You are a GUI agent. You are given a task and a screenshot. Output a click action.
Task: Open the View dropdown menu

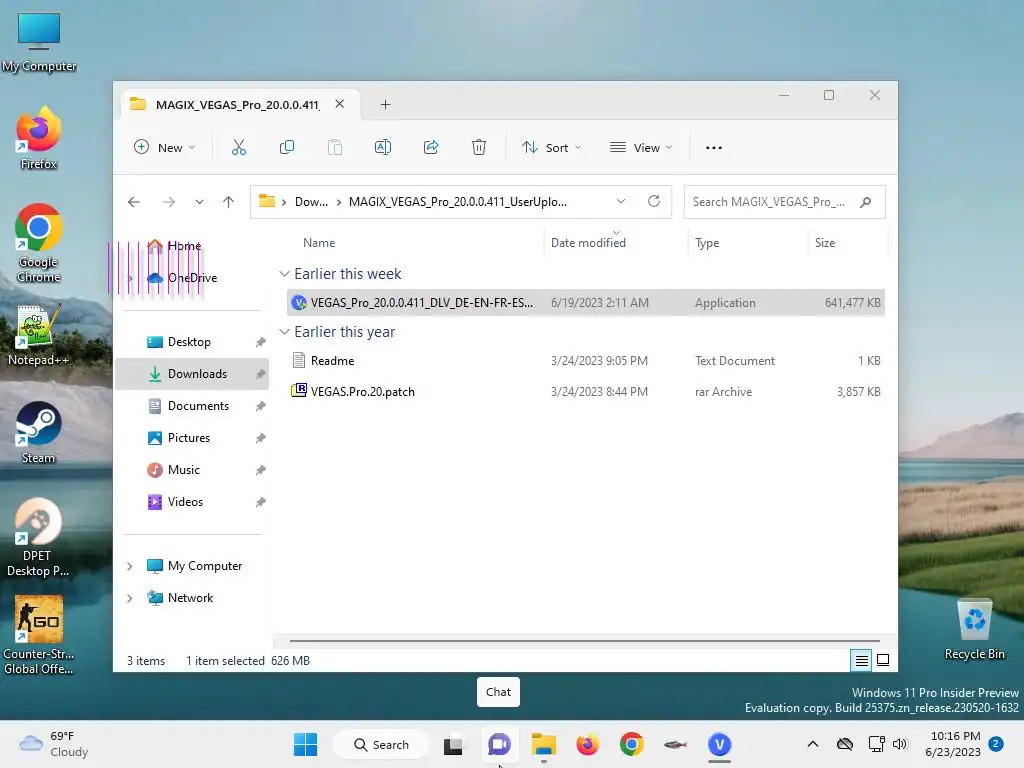(641, 148)
